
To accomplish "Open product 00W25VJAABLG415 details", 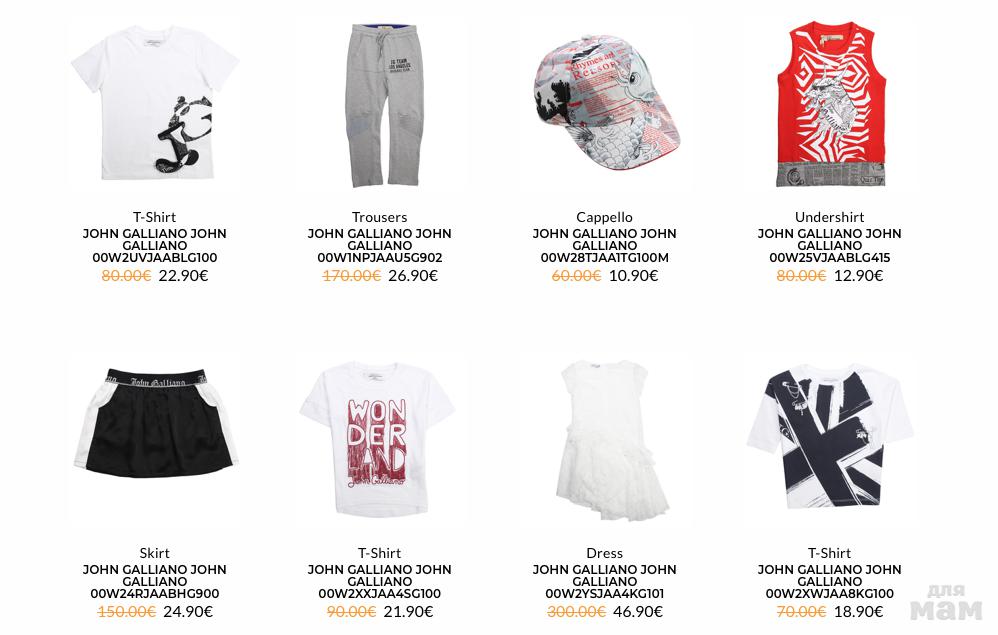I will (829, 258).
